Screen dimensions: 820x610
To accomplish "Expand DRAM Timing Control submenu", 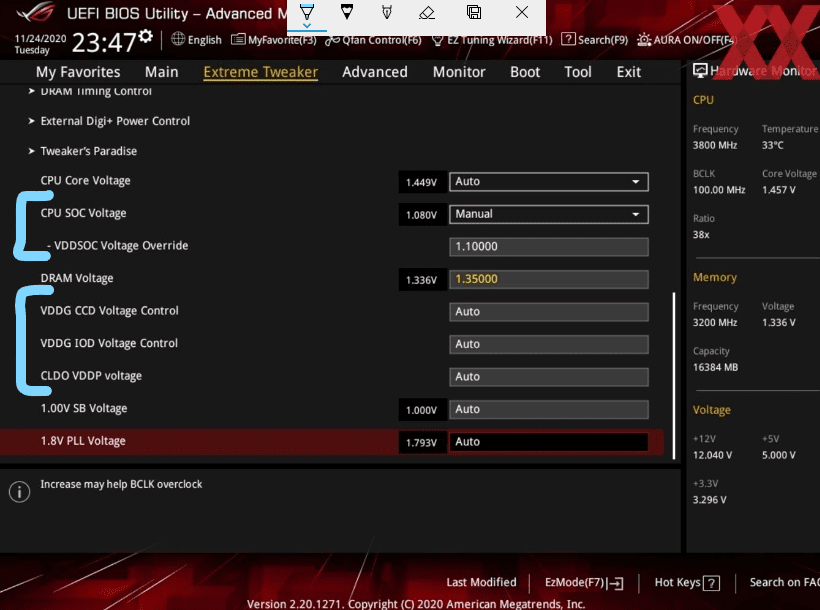I will coord(90,91).
